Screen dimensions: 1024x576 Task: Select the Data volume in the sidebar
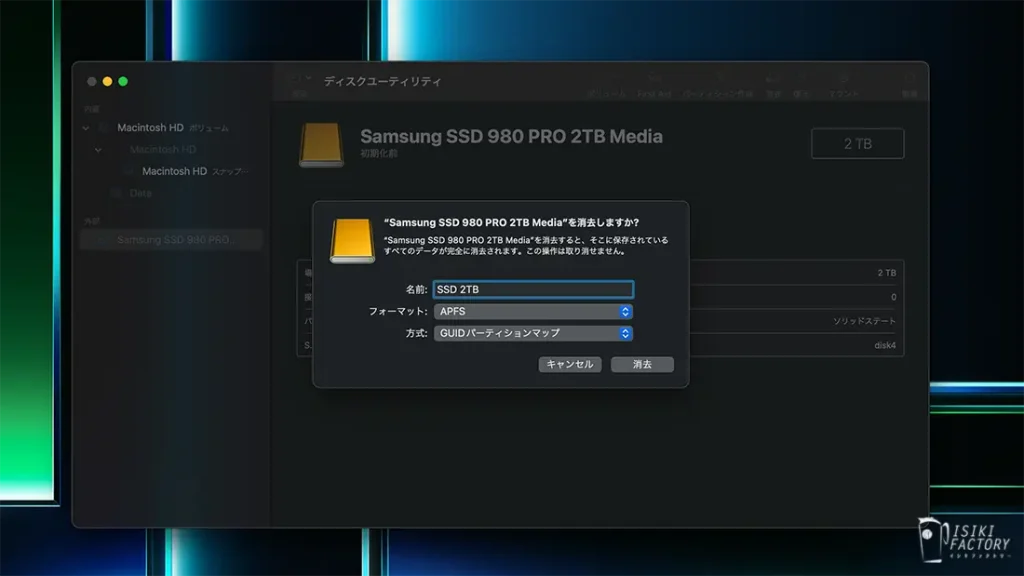(172, 193)
